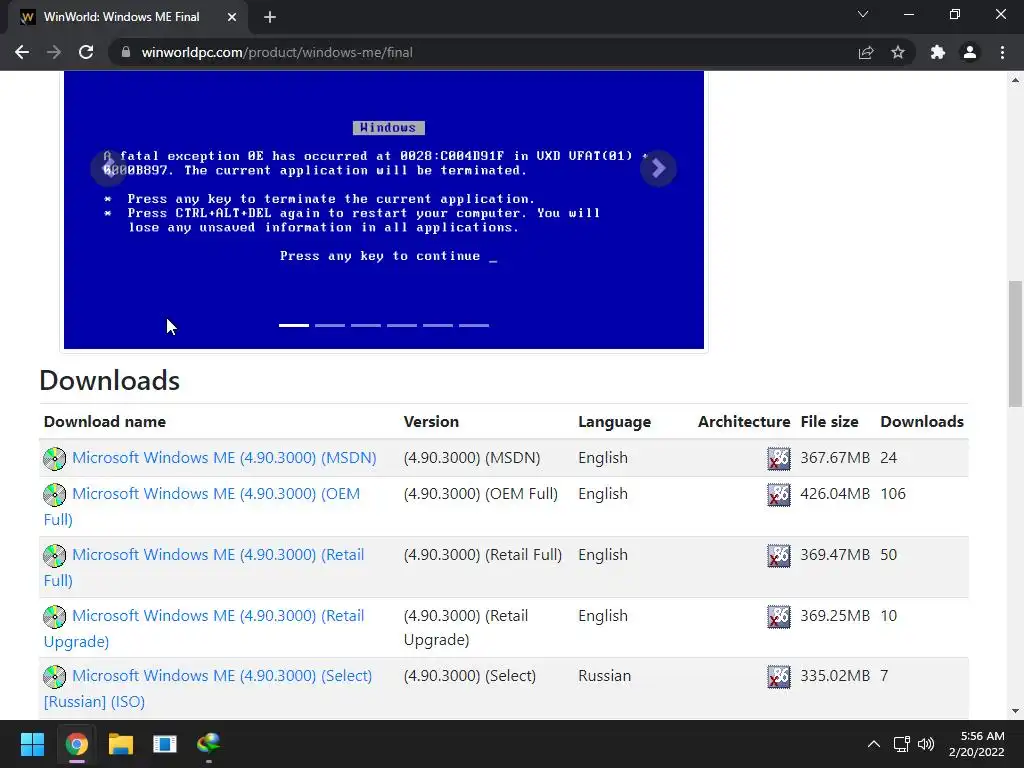Close the WinWorld: Windows ME Final tab
Image resolution: width=1024 pixels, height=768 pixels.
(232, 17)
